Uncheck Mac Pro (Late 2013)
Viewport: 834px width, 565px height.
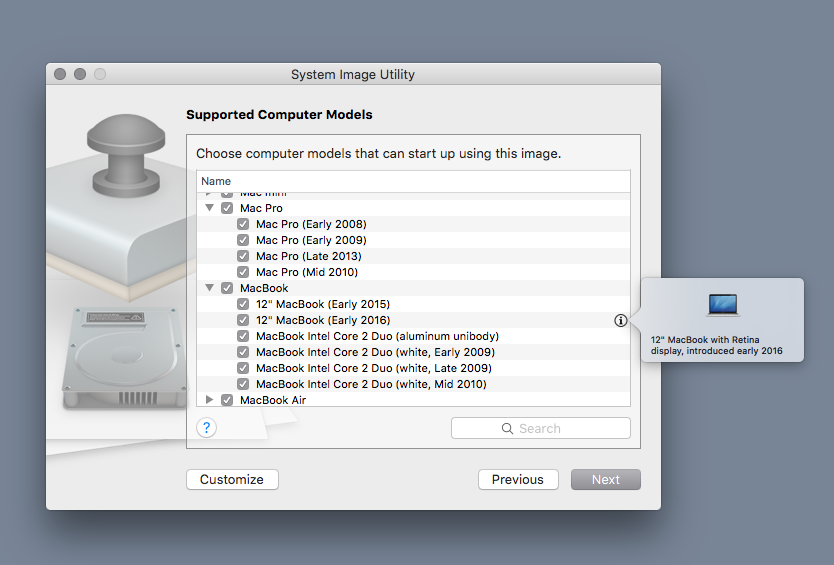pos(243,256)
